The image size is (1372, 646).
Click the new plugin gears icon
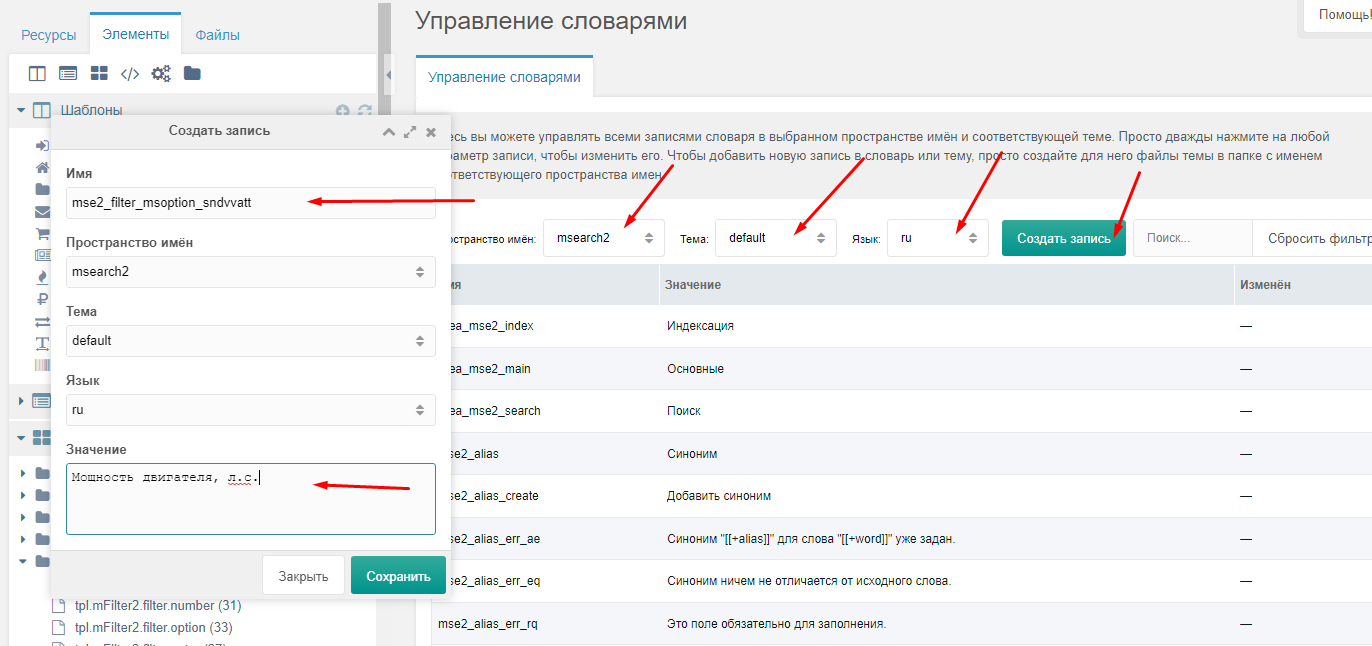(x=161, y=73)
